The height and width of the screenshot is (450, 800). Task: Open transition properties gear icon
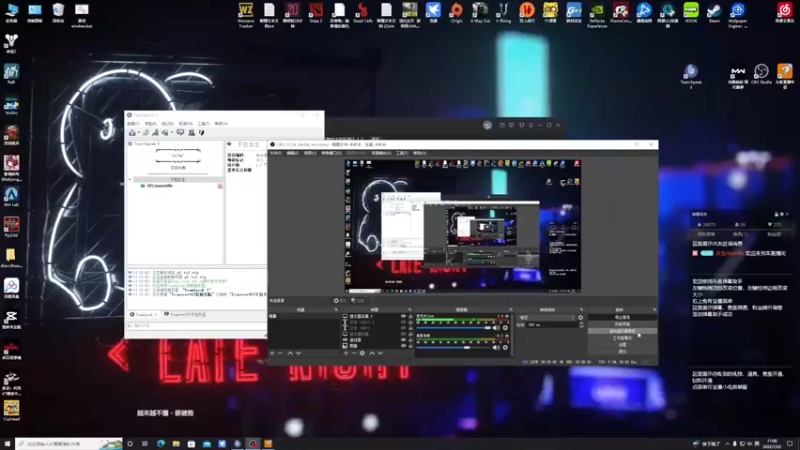[580, 317]
